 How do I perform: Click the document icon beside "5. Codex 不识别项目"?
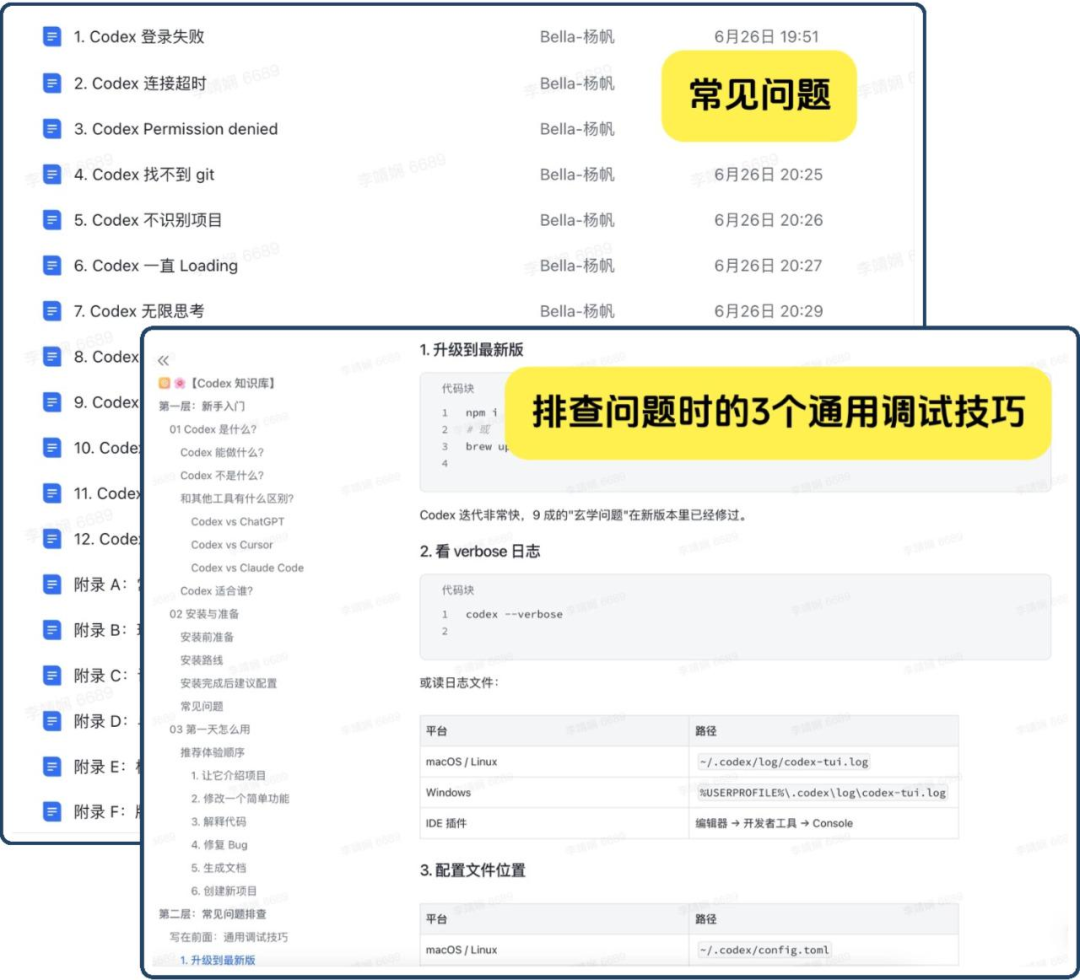pos(52,220)
